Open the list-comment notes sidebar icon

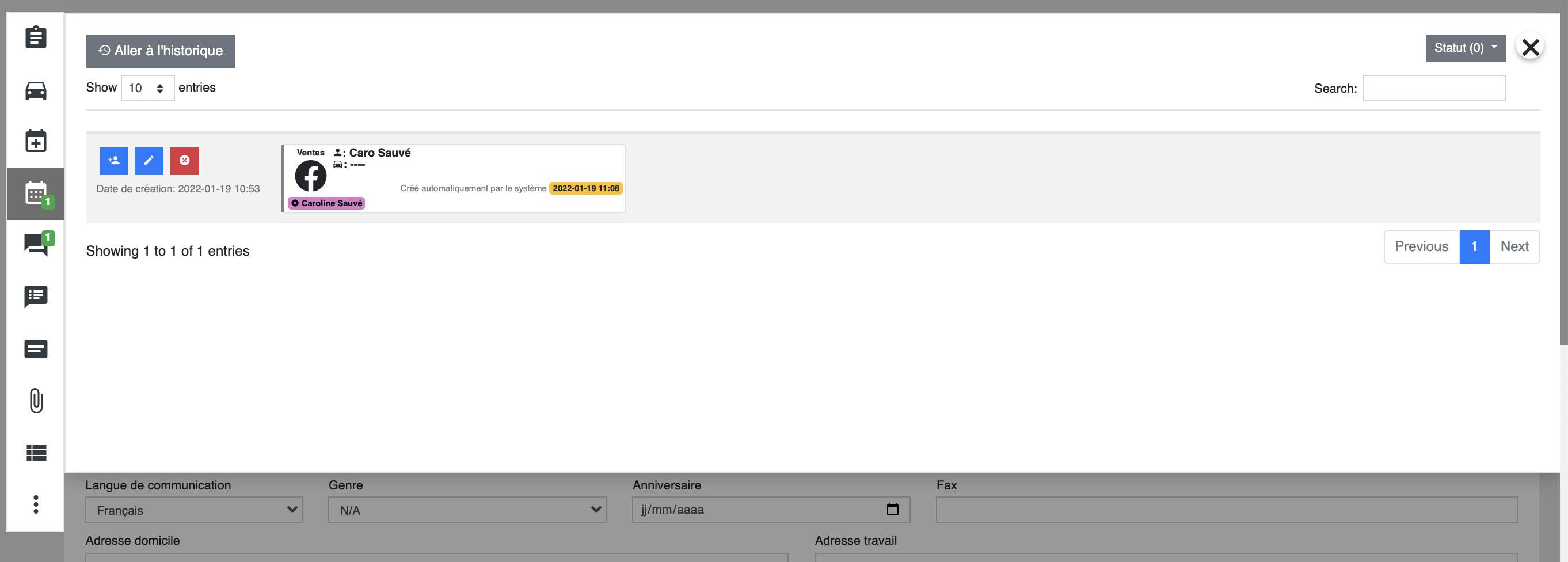[x=36, y=297]
